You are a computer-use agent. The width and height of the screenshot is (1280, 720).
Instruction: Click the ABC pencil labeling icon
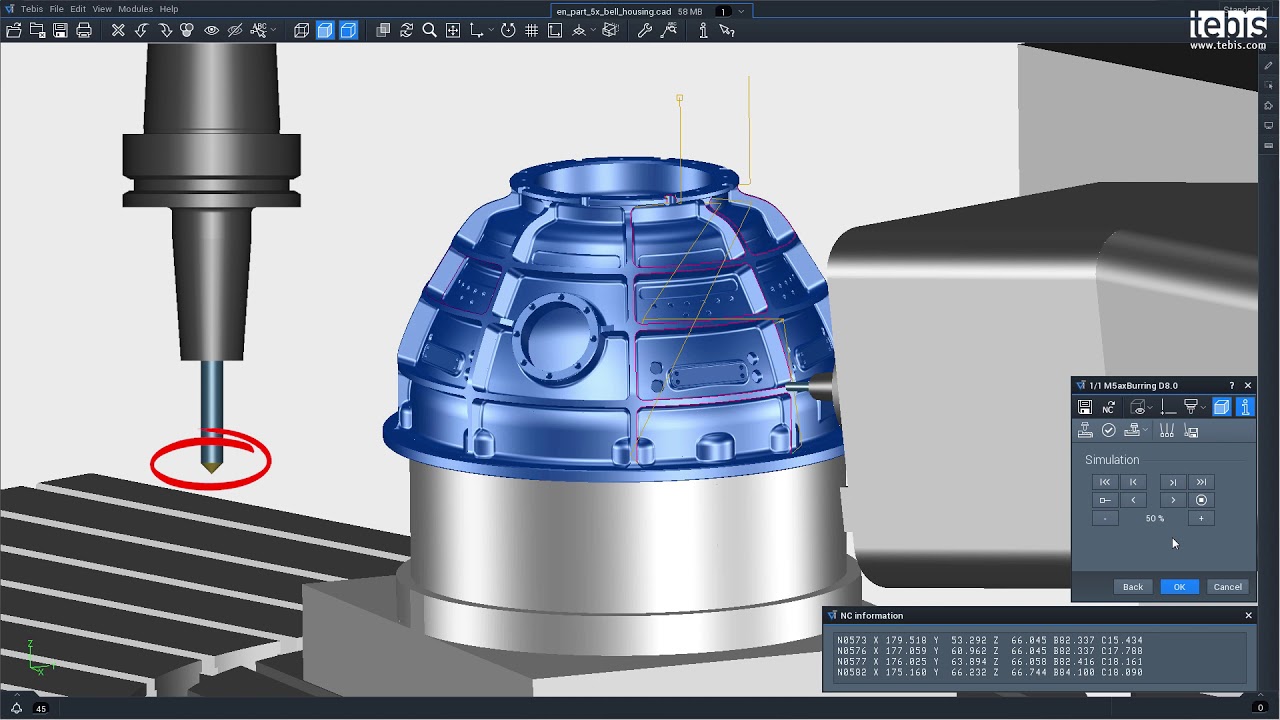pyautogui.click(x=669, y=30)
